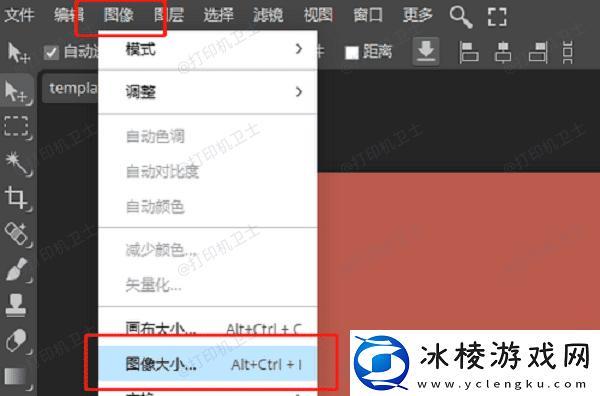
Task: Click move tool icon in options bar
Action: click(x=18, y=52)
